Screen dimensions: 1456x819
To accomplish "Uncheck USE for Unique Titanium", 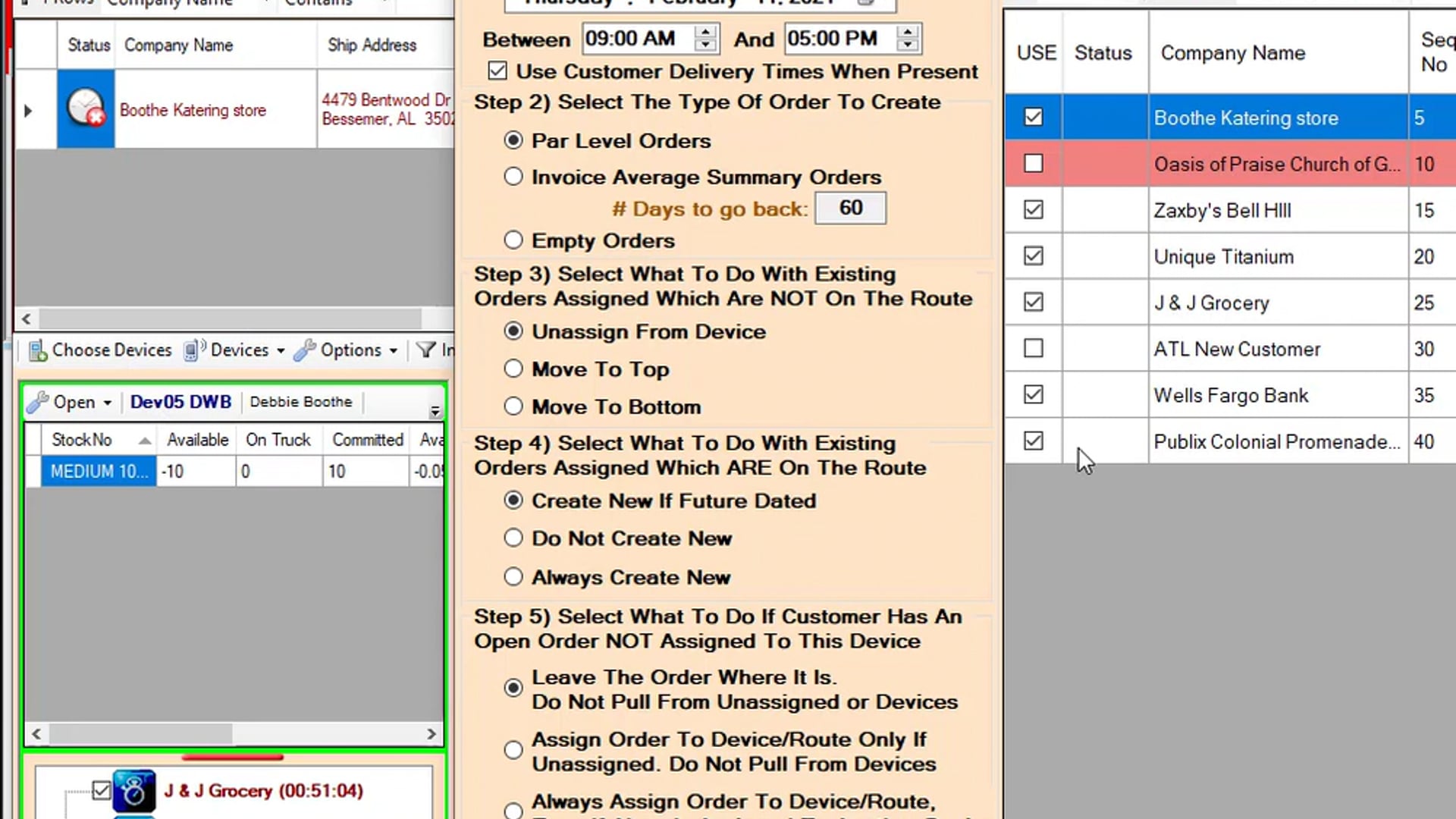I will [x=1033, y=256].
